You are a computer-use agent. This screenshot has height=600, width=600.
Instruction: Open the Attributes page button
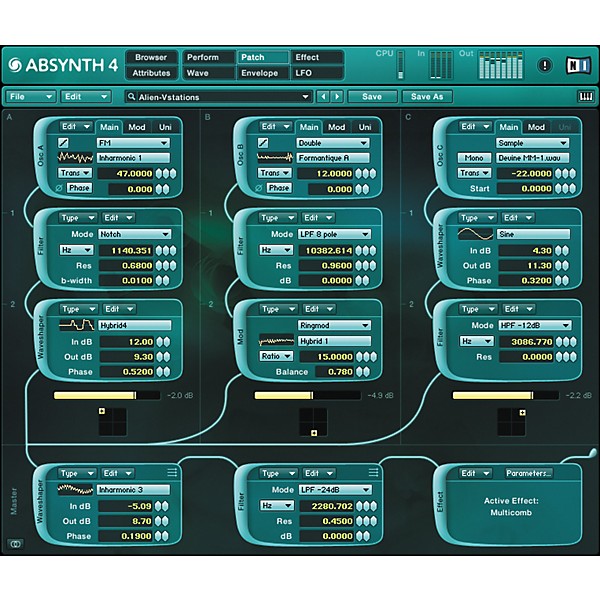[x=151, y=73]
